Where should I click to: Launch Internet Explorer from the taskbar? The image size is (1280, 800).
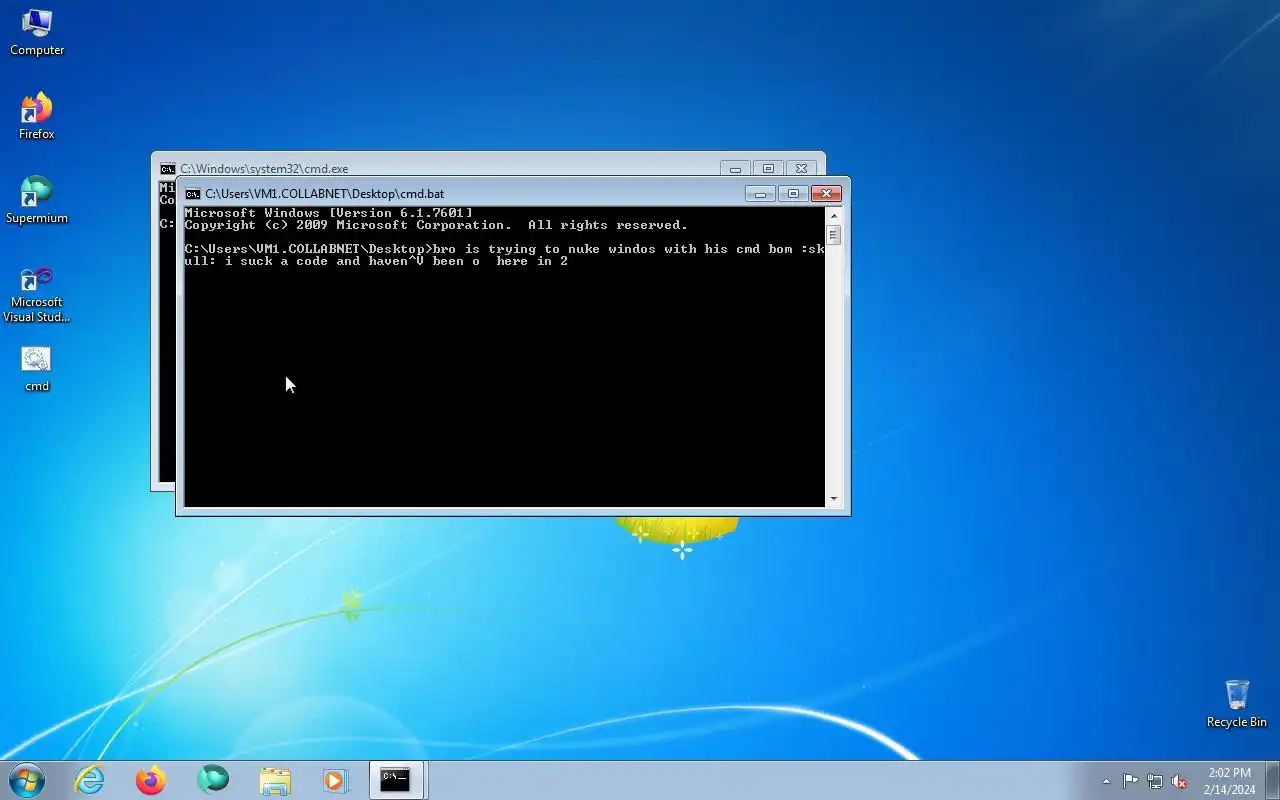click(90, 780)
